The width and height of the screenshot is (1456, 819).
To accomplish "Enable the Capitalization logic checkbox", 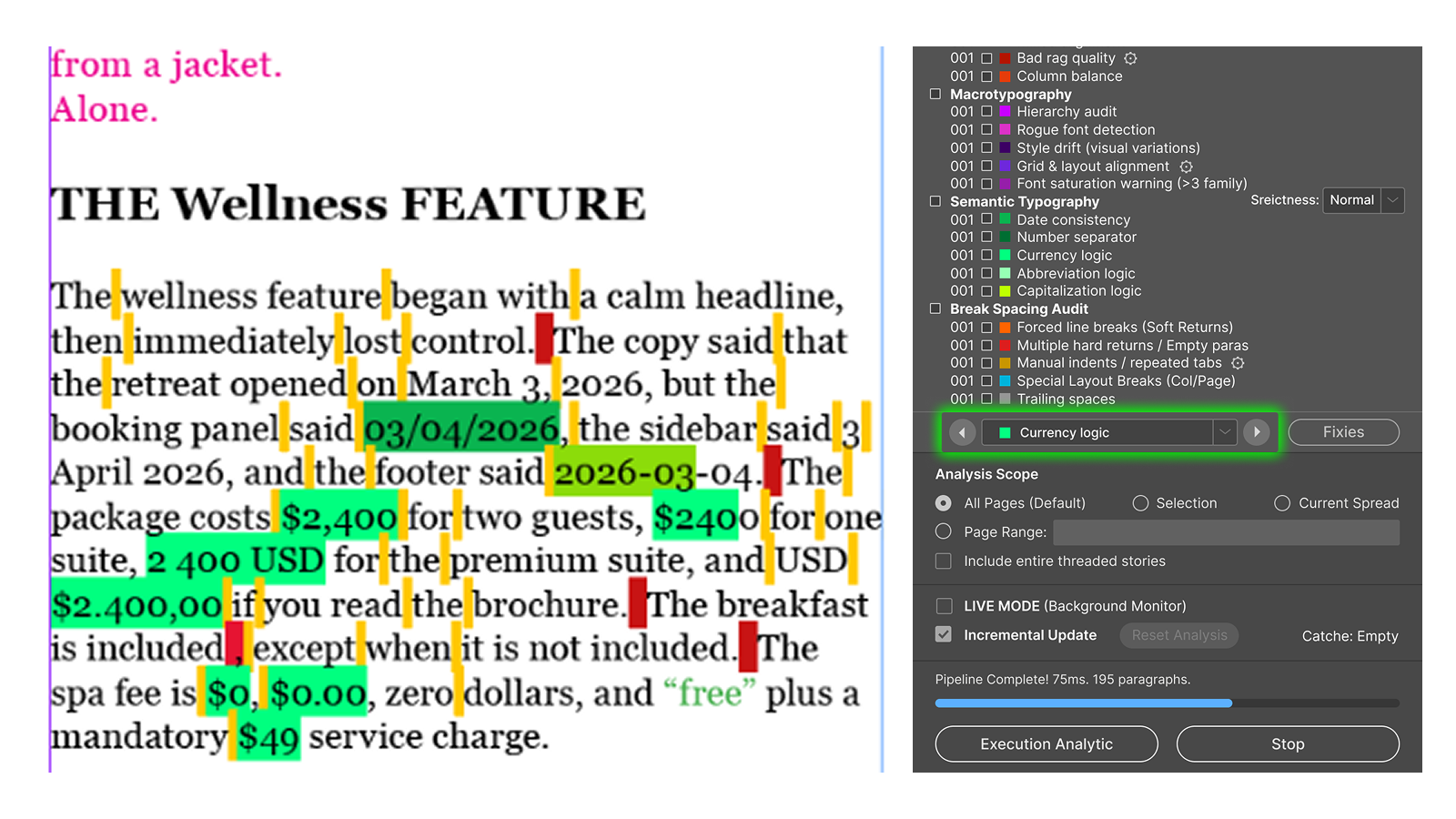I will pyautogui.click(x=986, y=291).
